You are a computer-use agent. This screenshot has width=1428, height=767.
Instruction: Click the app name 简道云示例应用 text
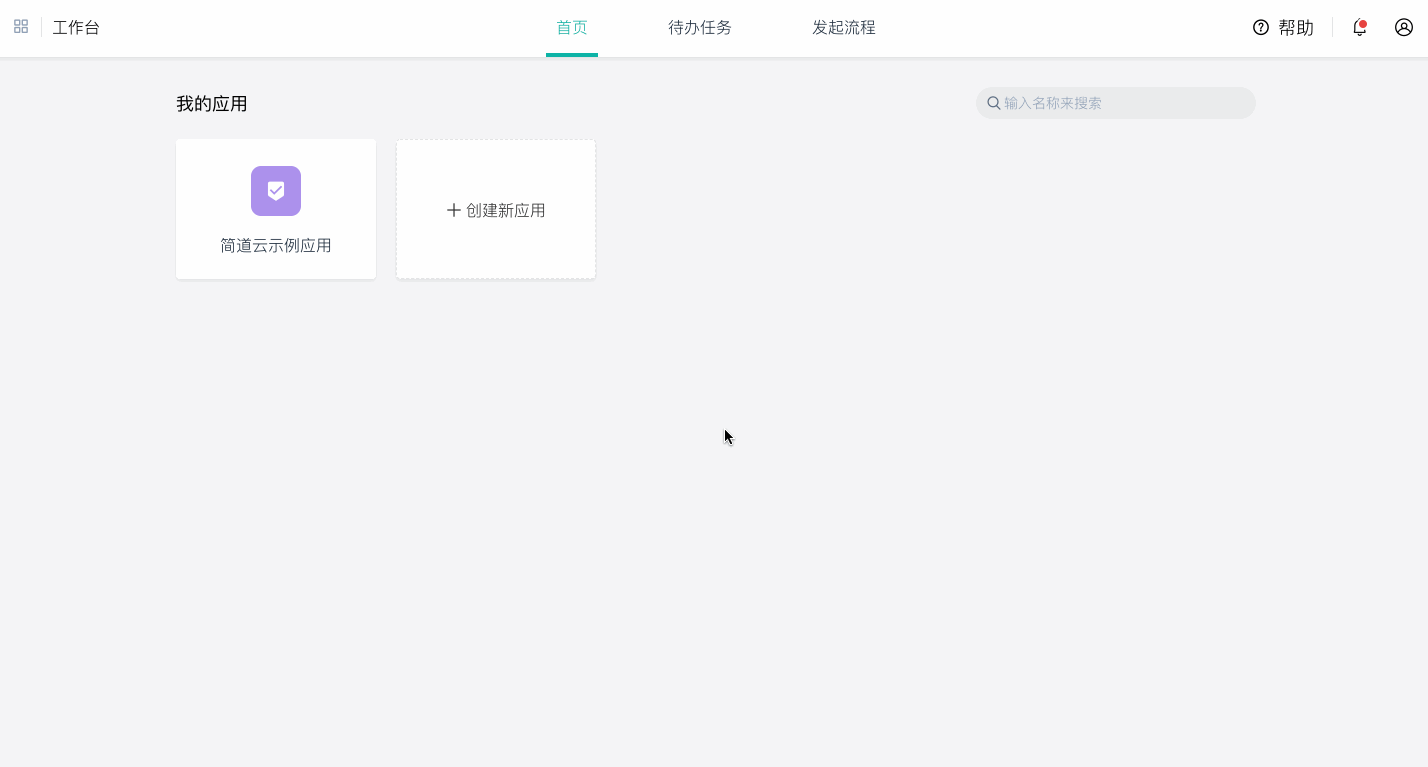point(275,244)
